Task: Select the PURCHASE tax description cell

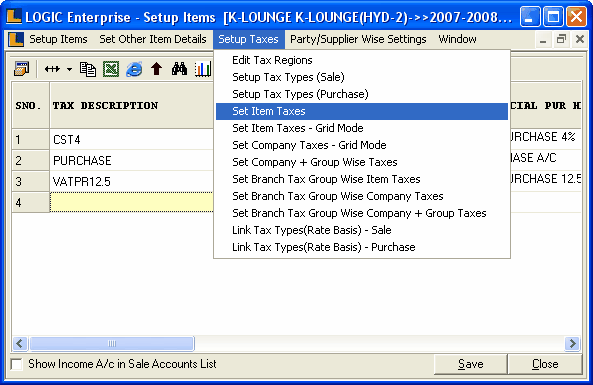Action: 132,161
